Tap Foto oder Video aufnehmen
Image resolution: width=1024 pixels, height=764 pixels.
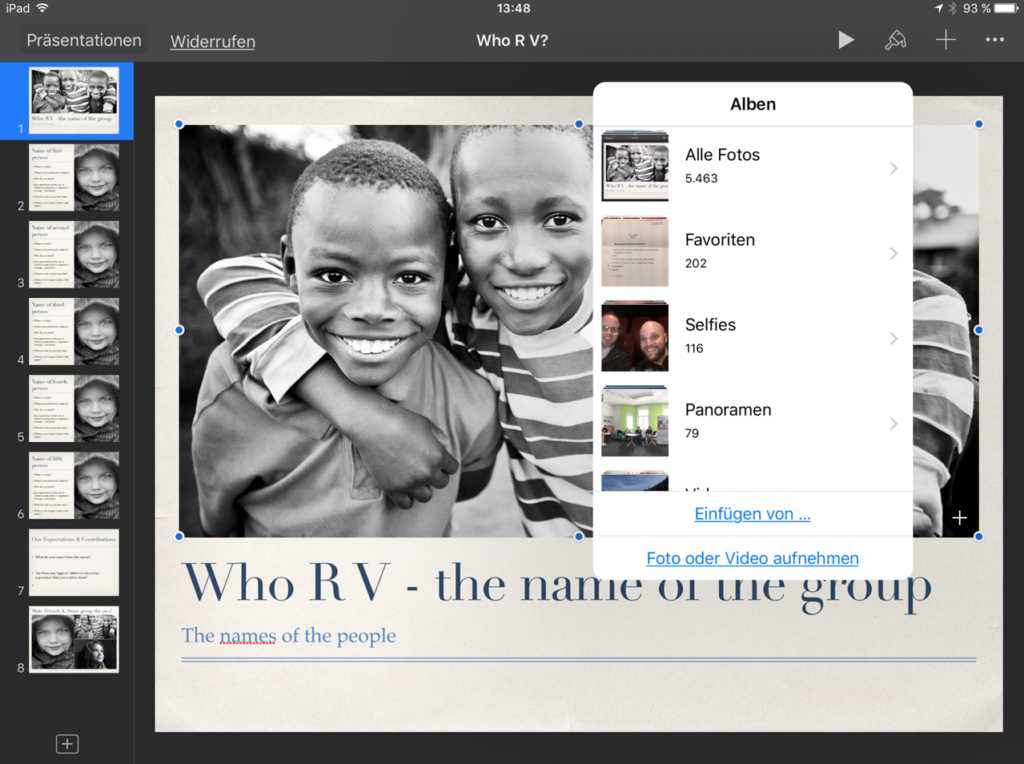pyautogui.click(x=752, y=558)
